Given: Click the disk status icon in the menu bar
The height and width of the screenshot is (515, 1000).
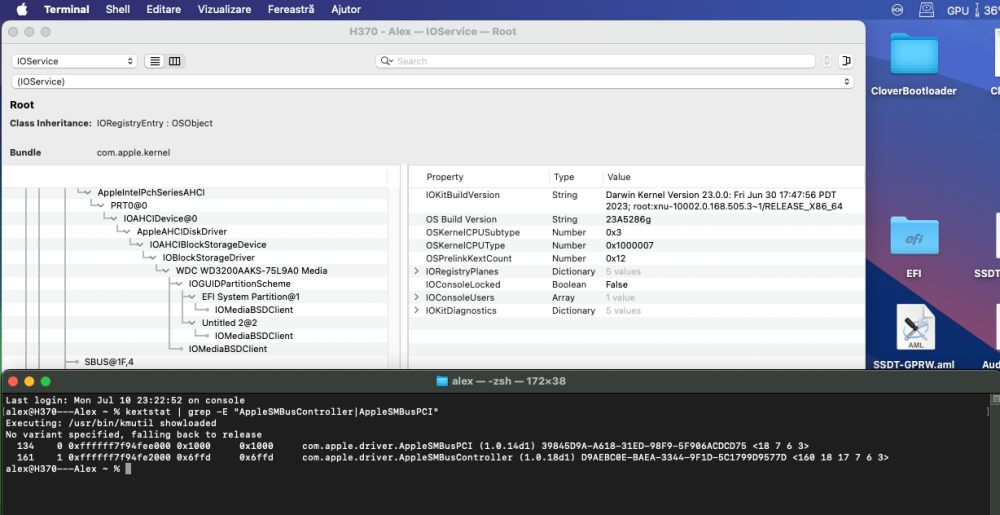Looking at the screenshot, I should pyautogui.click(x=927, y=10).
